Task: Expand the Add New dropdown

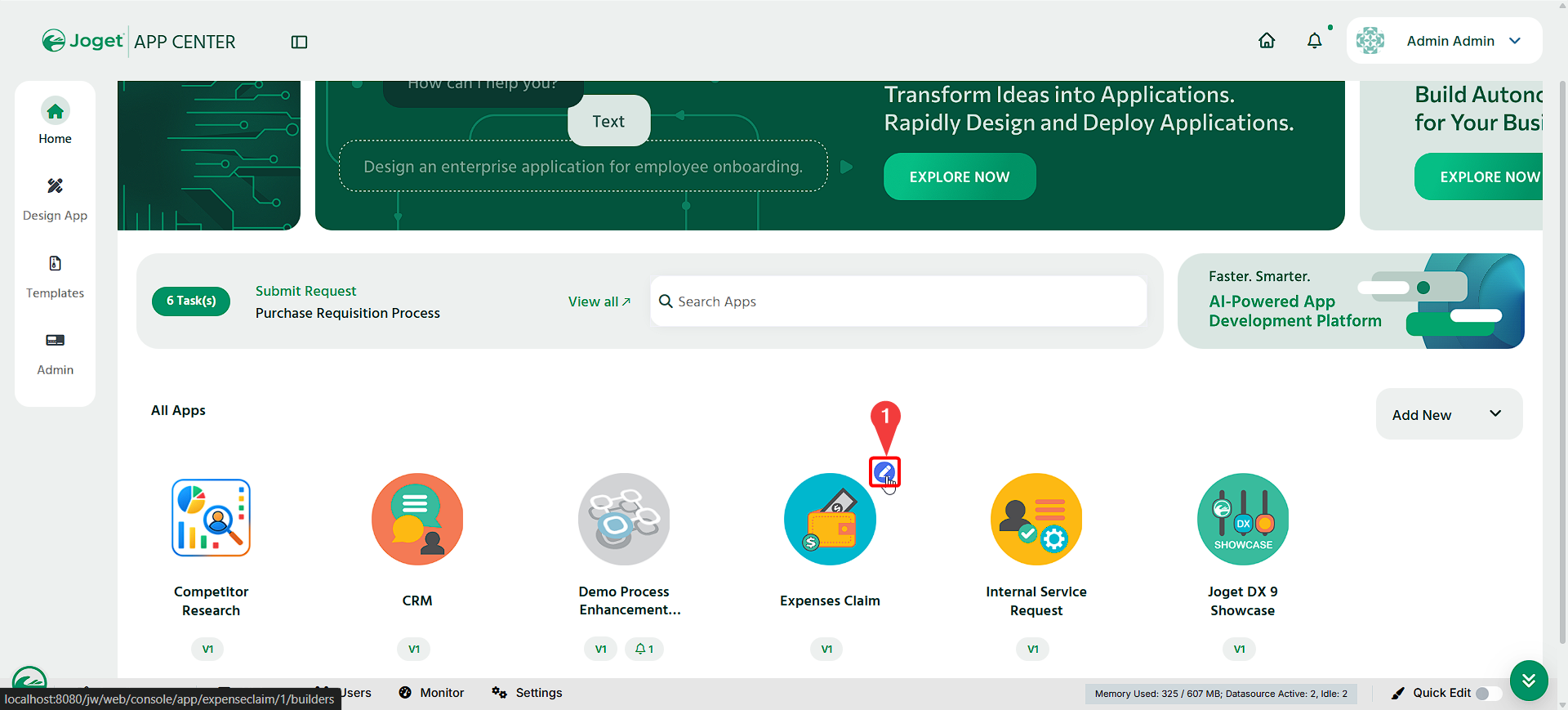Action: pos(1449,414)
